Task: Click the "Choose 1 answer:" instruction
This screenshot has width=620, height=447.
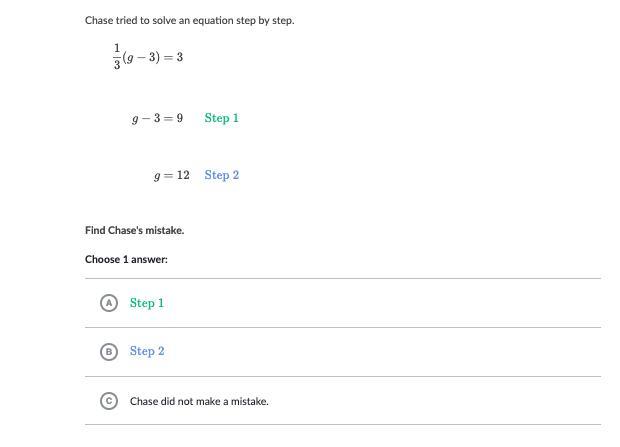Action: point(126,259)
